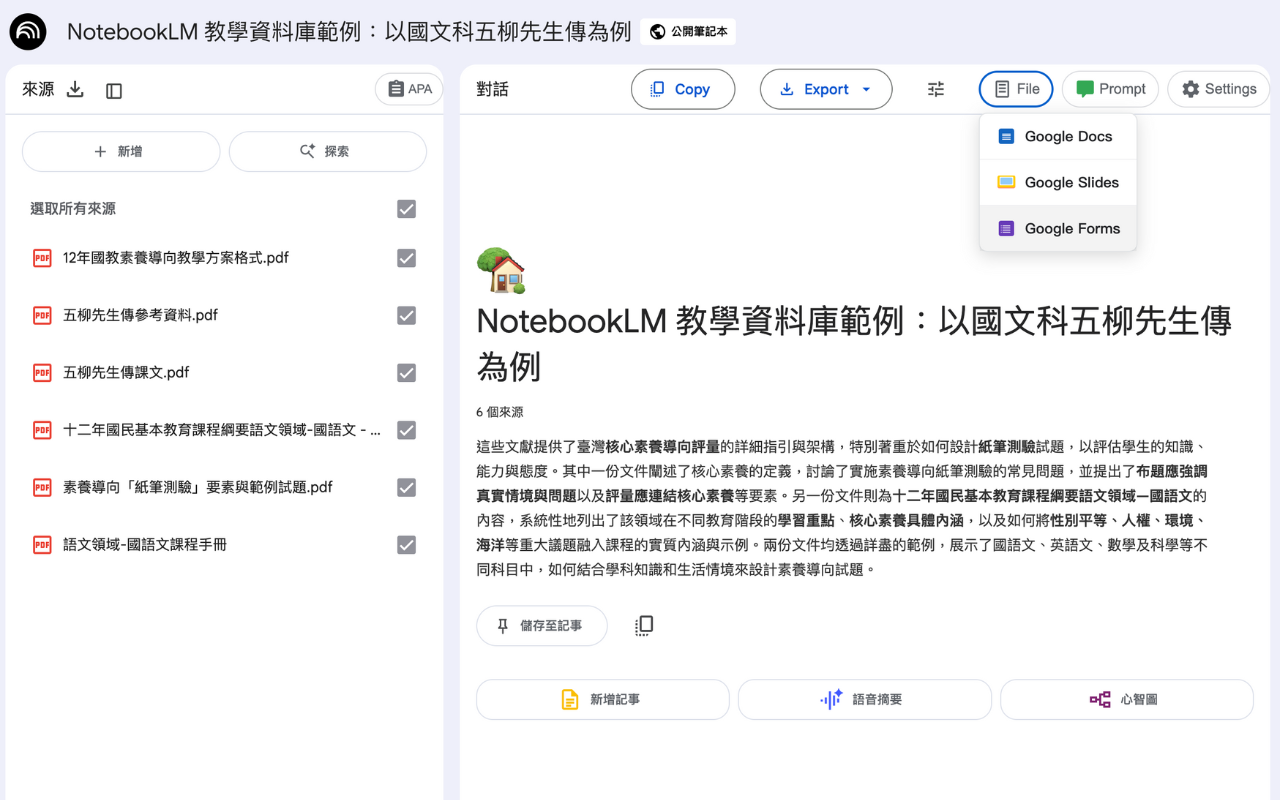Viewport: 1280px width, 800px height.
Task: Open the File dropdown menu
Action: tap(1015, 88)
